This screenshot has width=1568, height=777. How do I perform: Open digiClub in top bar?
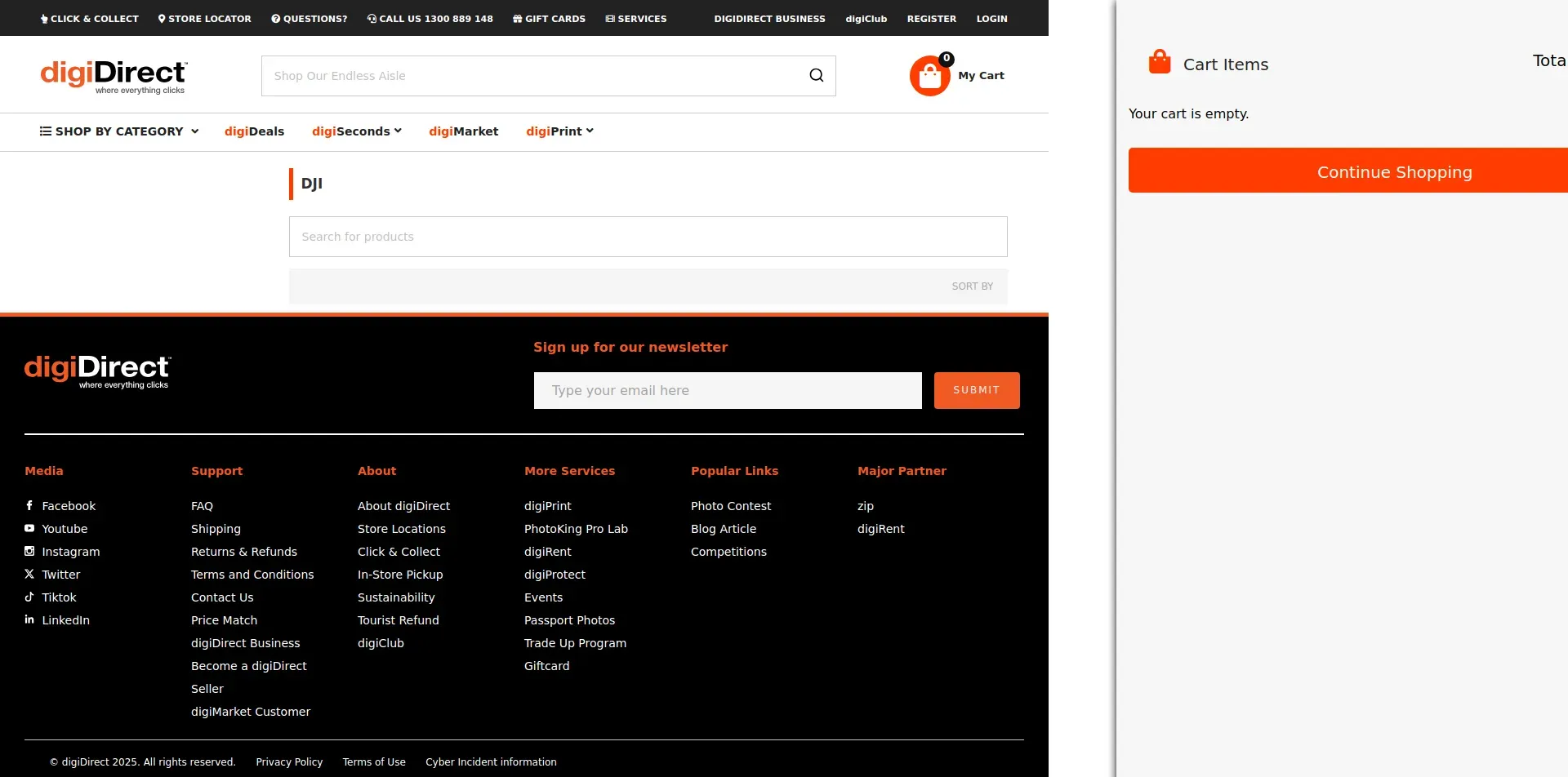point(866,18)
